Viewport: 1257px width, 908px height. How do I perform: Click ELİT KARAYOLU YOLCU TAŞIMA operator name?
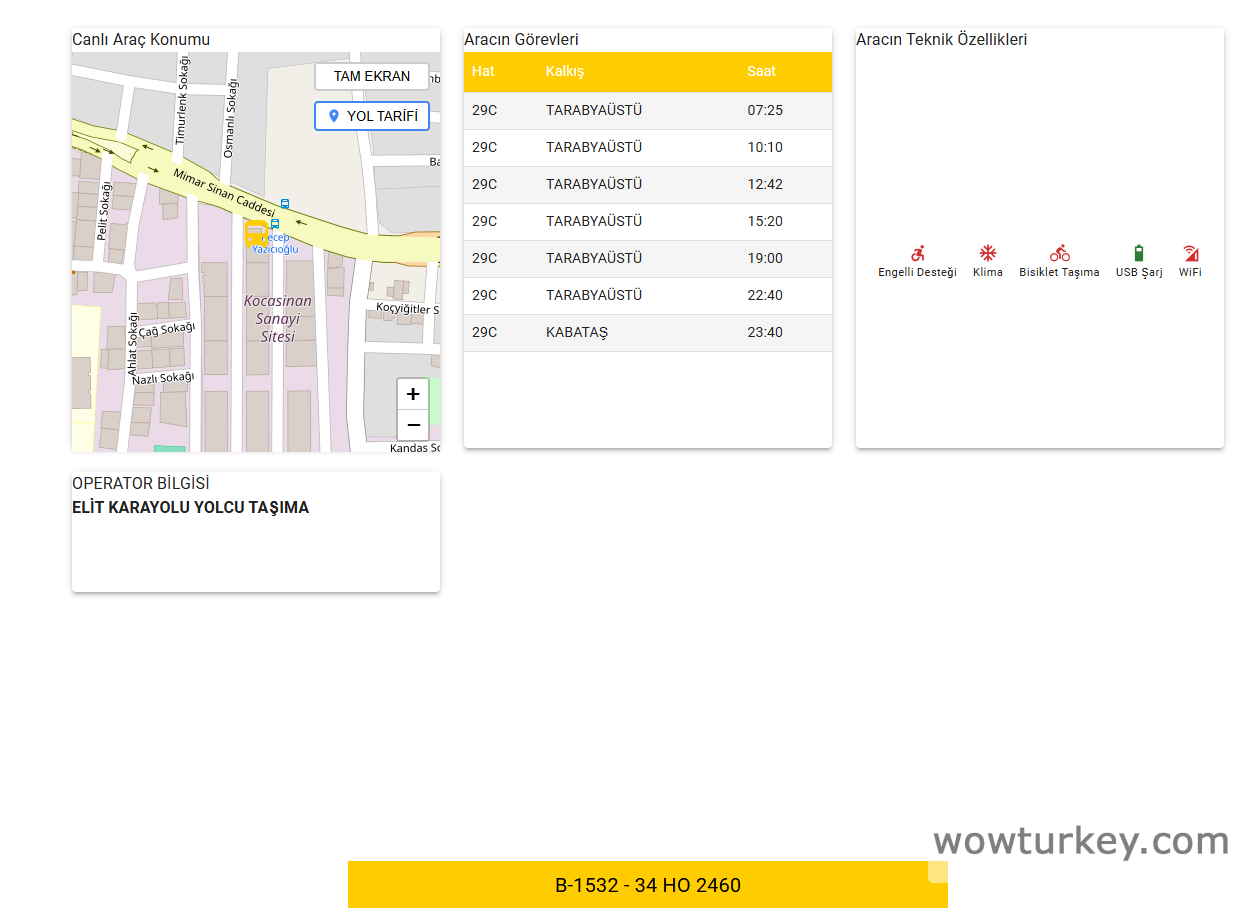190,507
